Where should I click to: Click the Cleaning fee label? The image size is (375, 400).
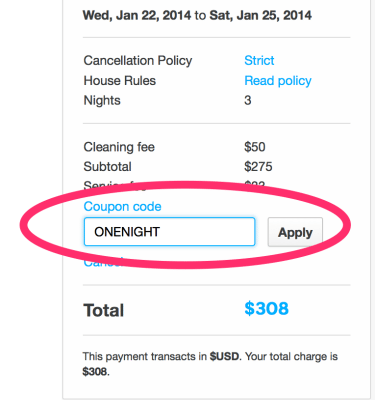point(119,147)
